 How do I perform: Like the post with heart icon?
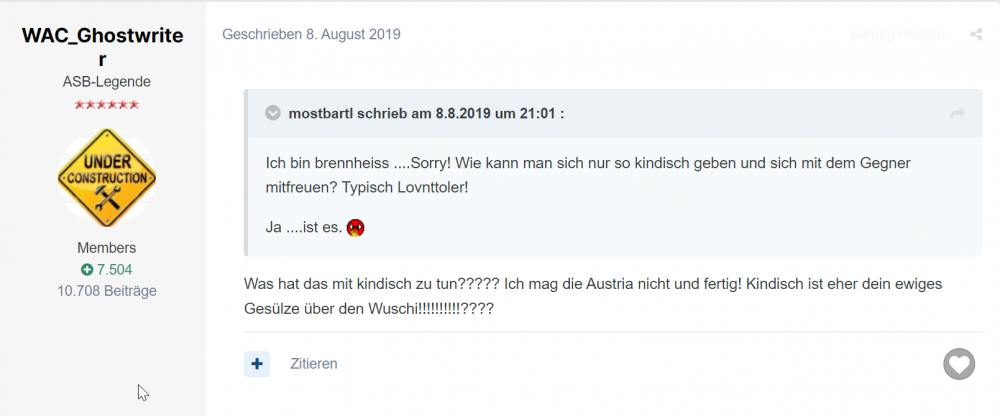click(959, 364)
